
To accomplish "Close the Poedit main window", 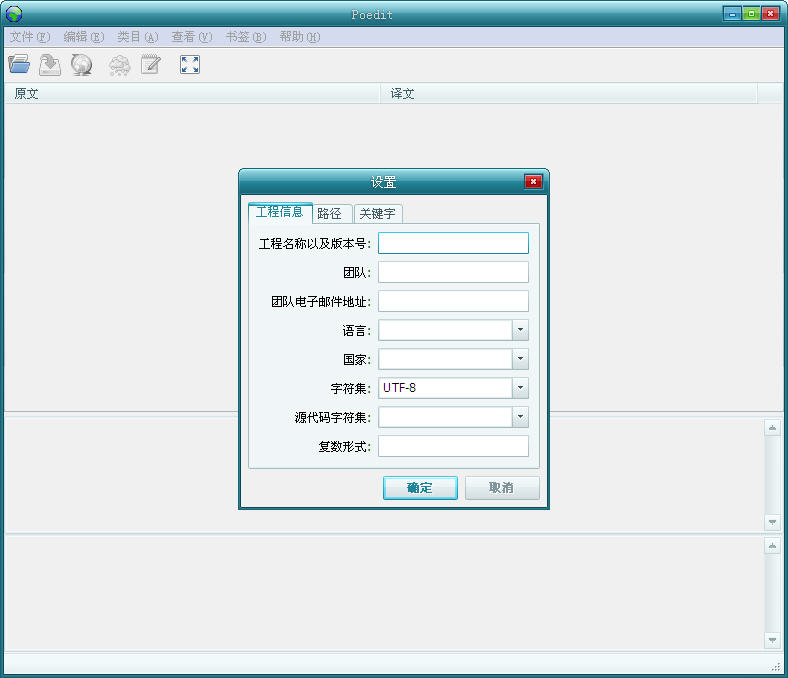I will point(770,14).
